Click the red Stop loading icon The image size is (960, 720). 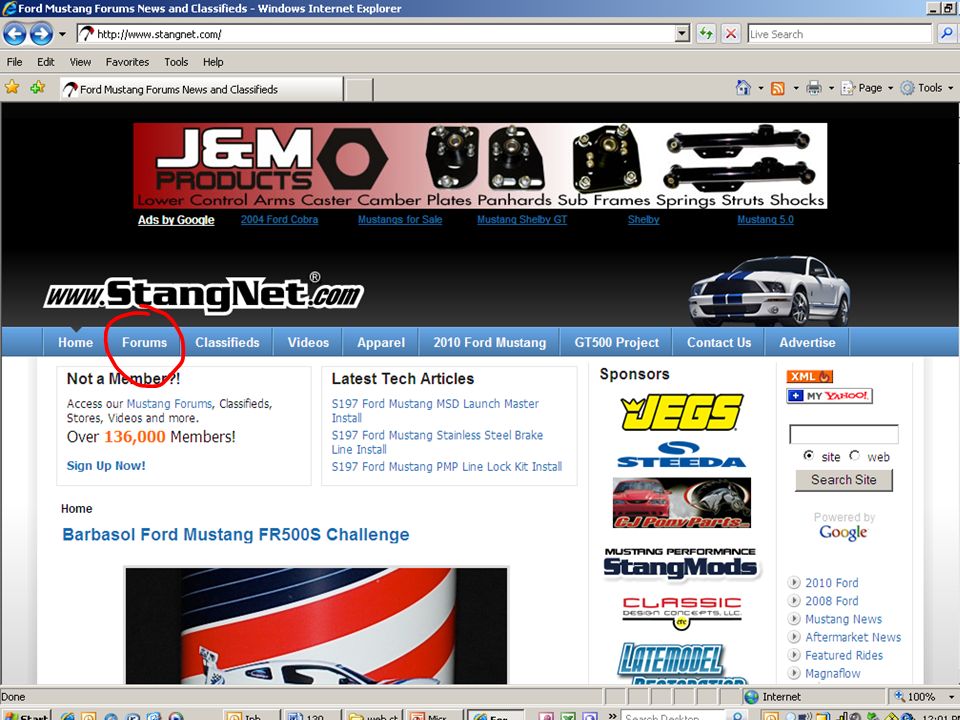(730, 34)
